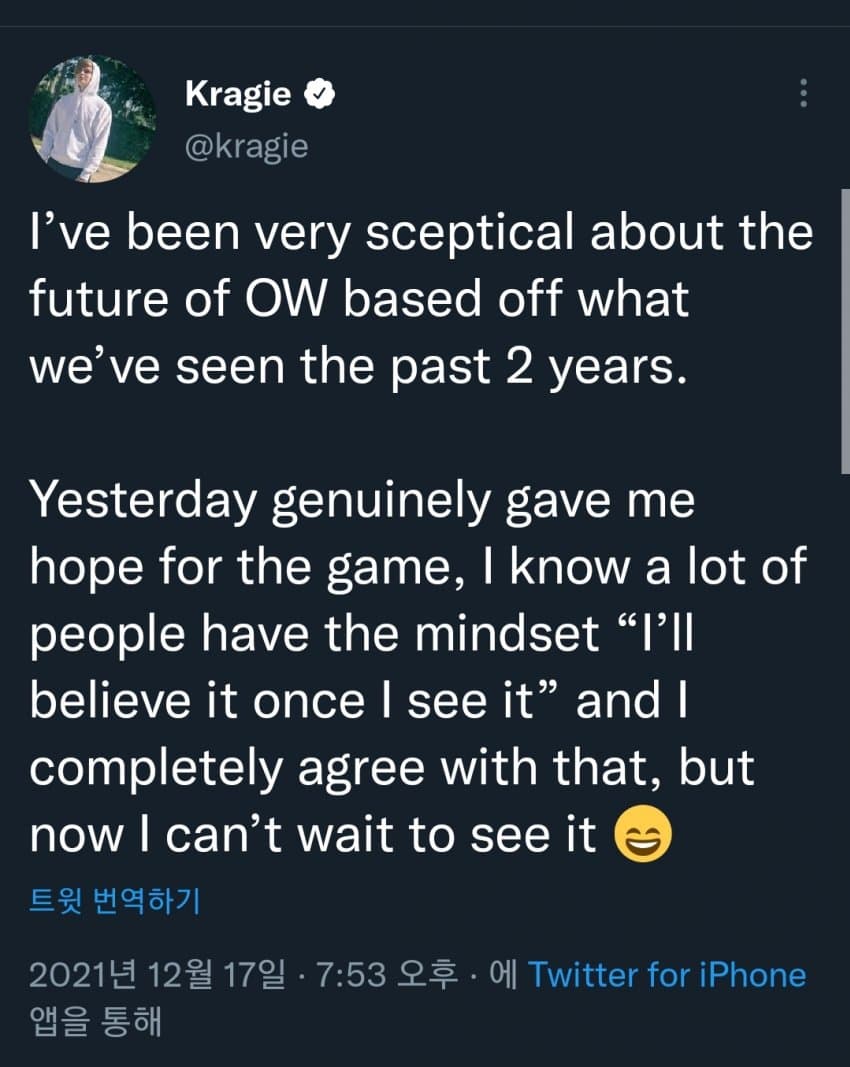Tap the line "believe it once I see it" and I

click(359, 701)
